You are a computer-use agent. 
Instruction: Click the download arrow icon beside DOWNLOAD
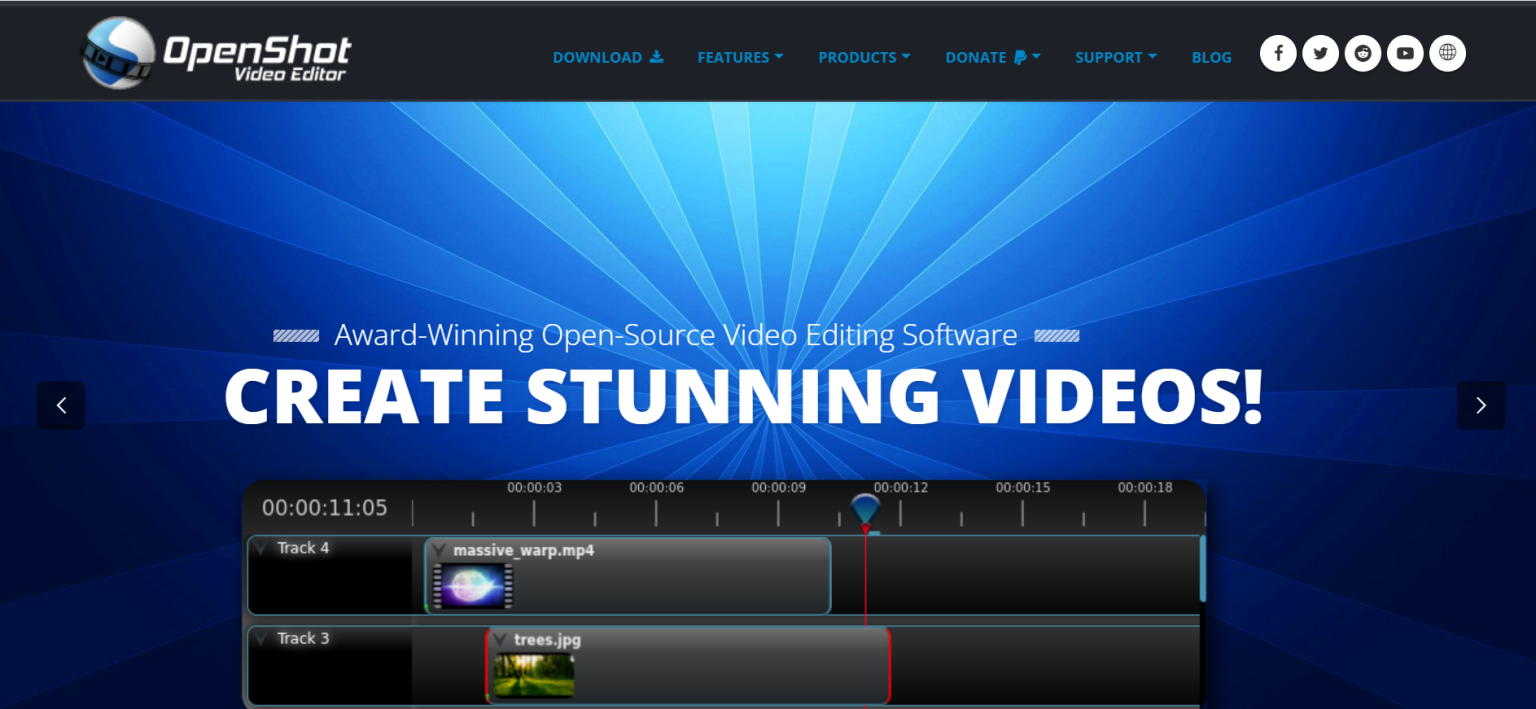coord(657,56)
